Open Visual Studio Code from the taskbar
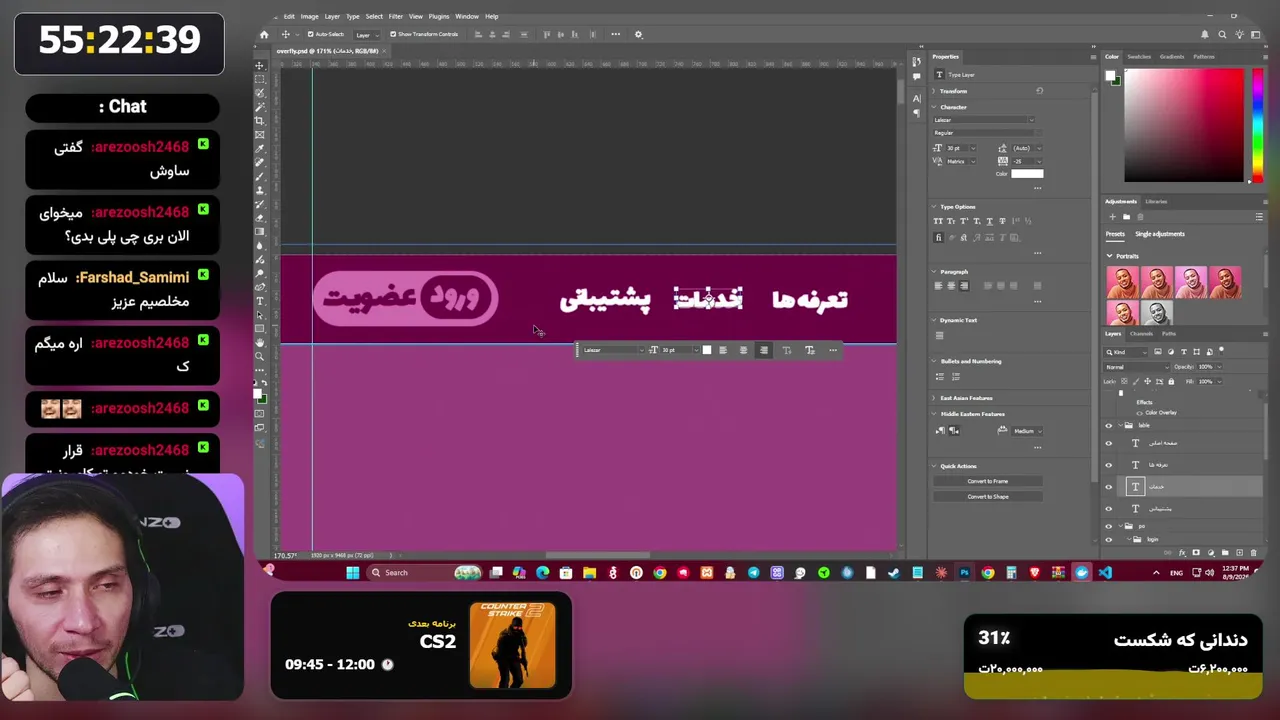 (x=1105, y=573)
